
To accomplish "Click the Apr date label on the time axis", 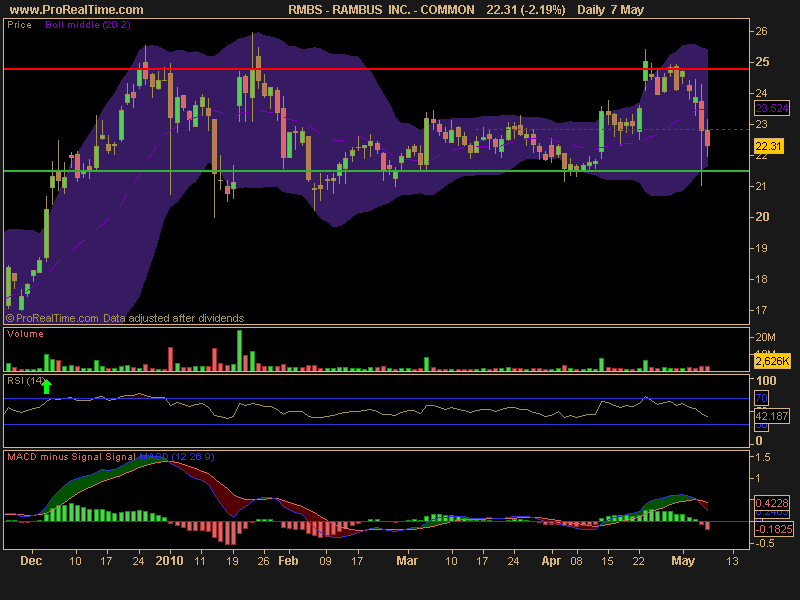I will pos(551,561).
